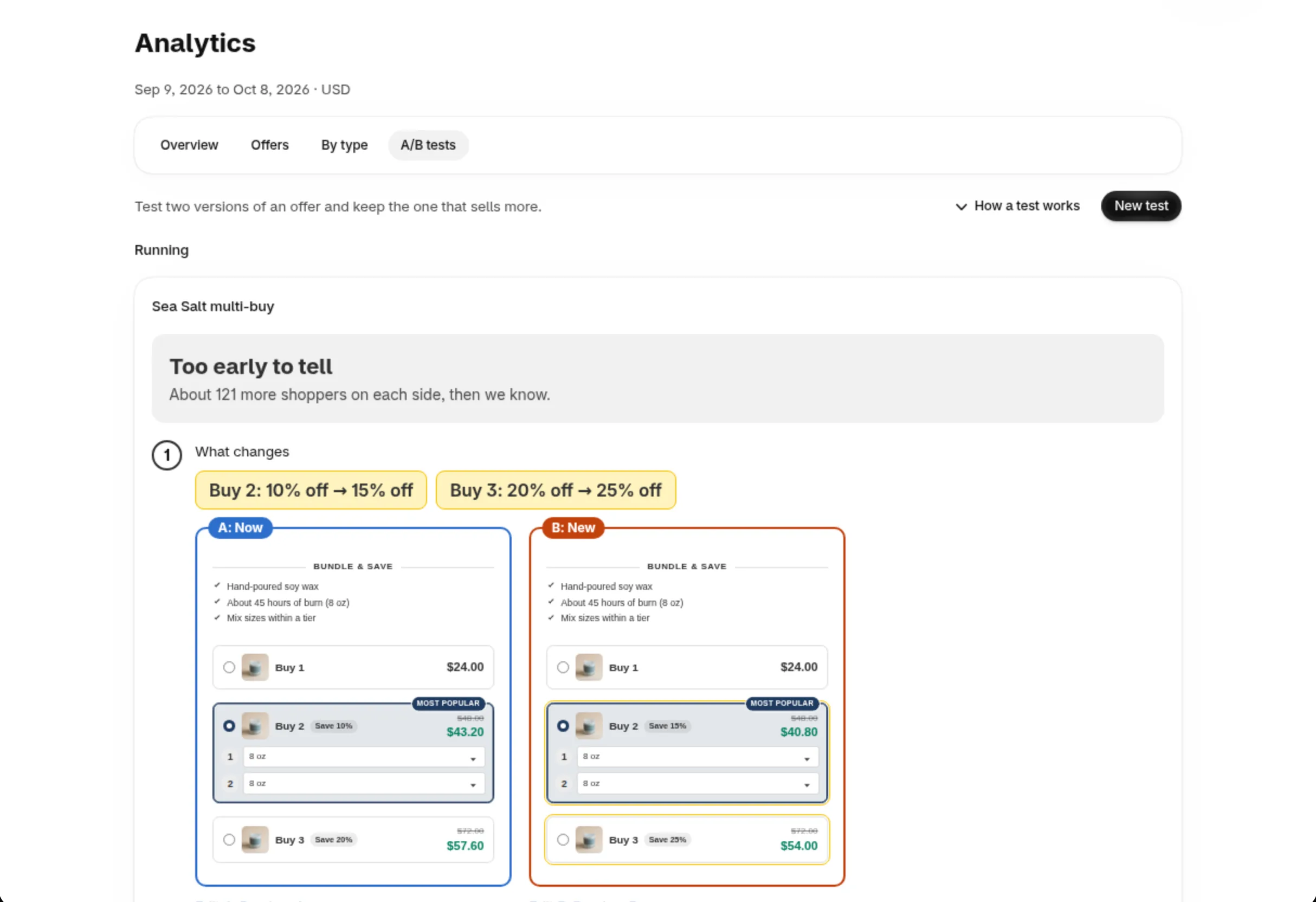The image size is (1316, 902).
Task: Click the Save 25% badge in B: New
Action: pos(667,840)
